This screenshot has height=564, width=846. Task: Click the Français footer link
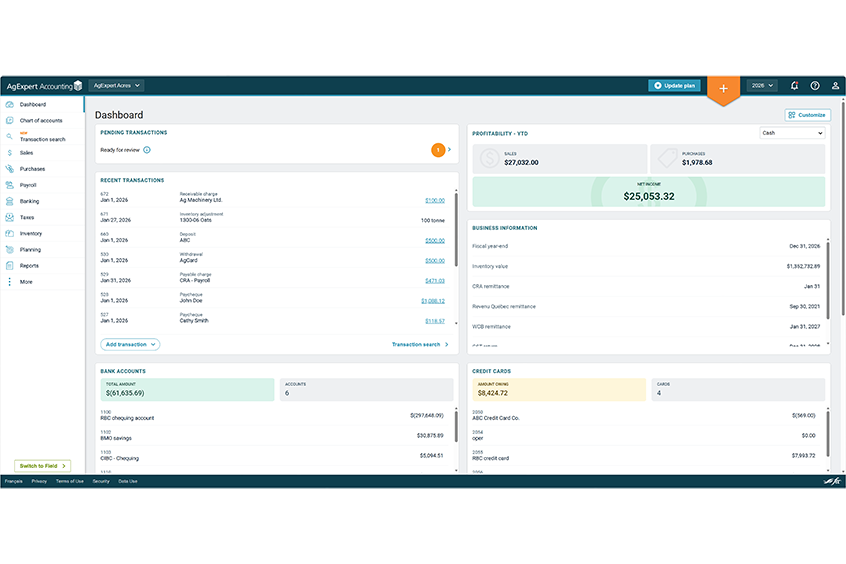tap(13, 481)
